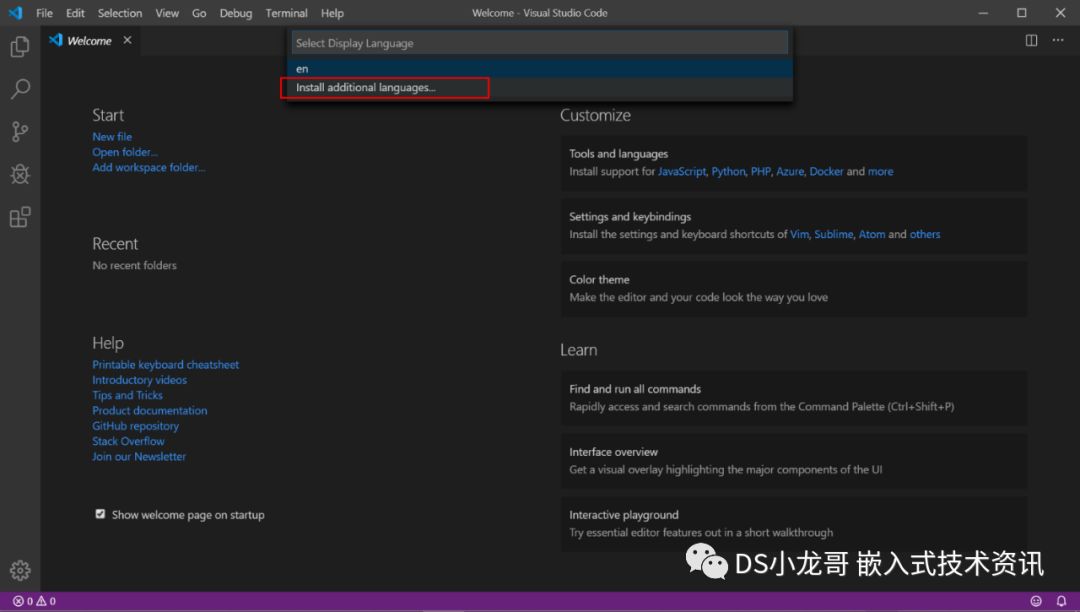Open notifications bell in status bar
Viewport: 1080px width, 612px height.
pos(1061,601)
